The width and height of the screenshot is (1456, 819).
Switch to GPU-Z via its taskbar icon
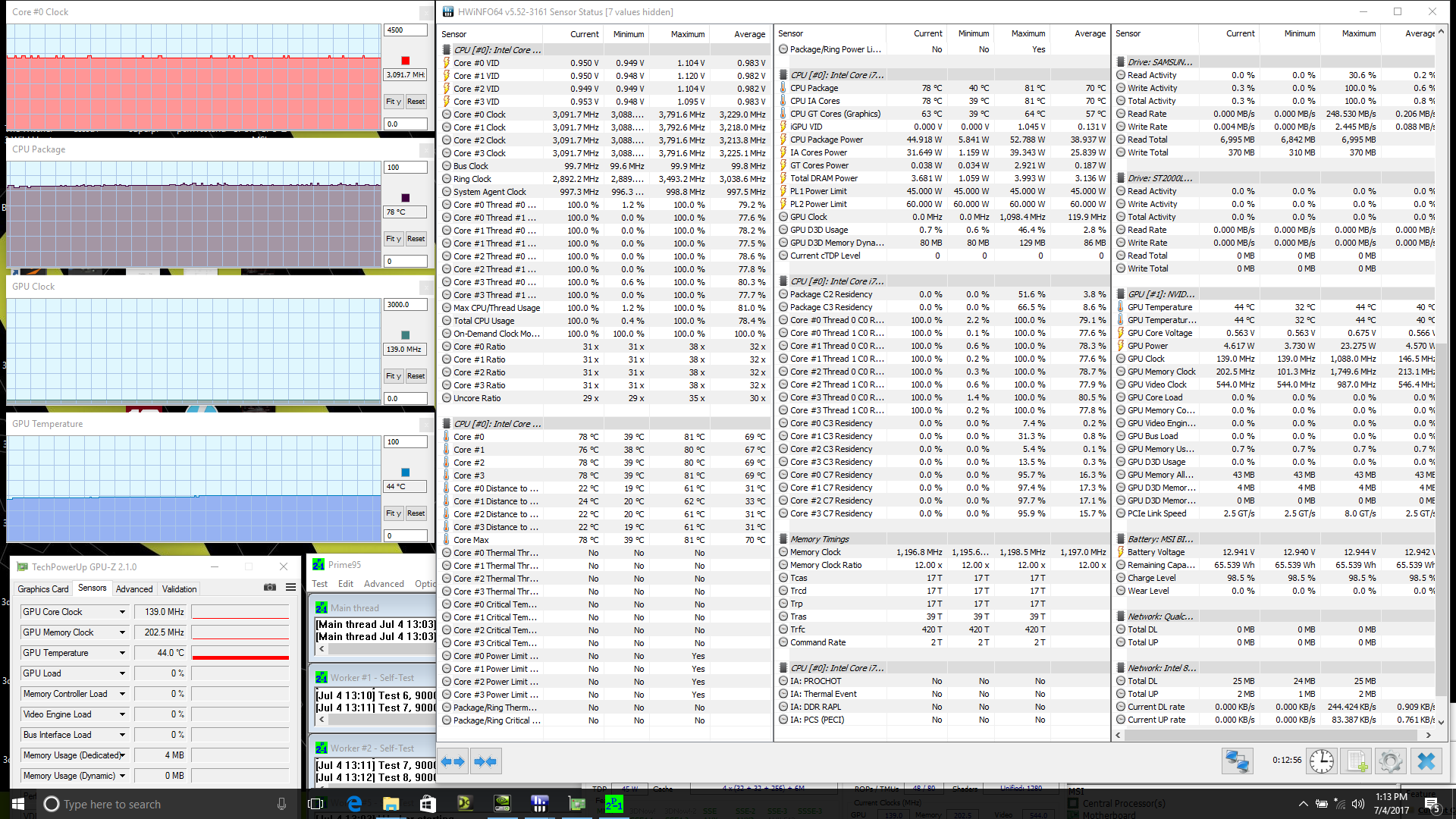[576, 804]
